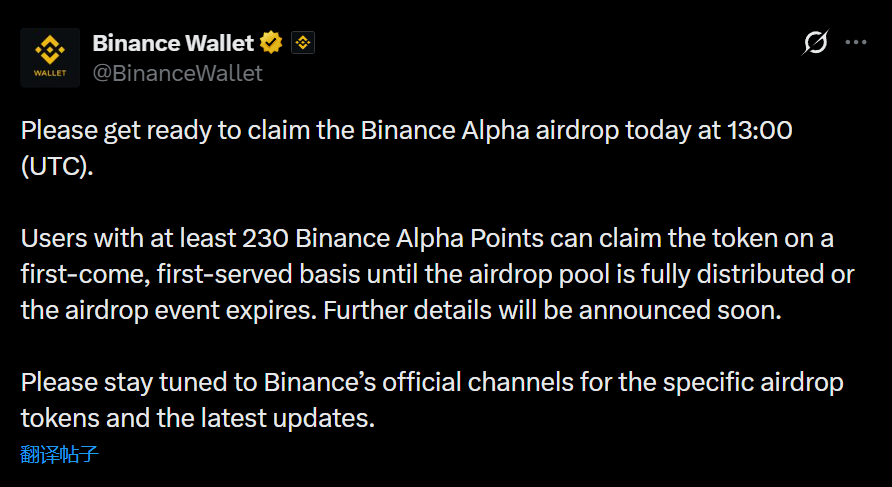Click the words "airdrop event expires"
Viewport: 892px width, 487px height.
point(188,310)
